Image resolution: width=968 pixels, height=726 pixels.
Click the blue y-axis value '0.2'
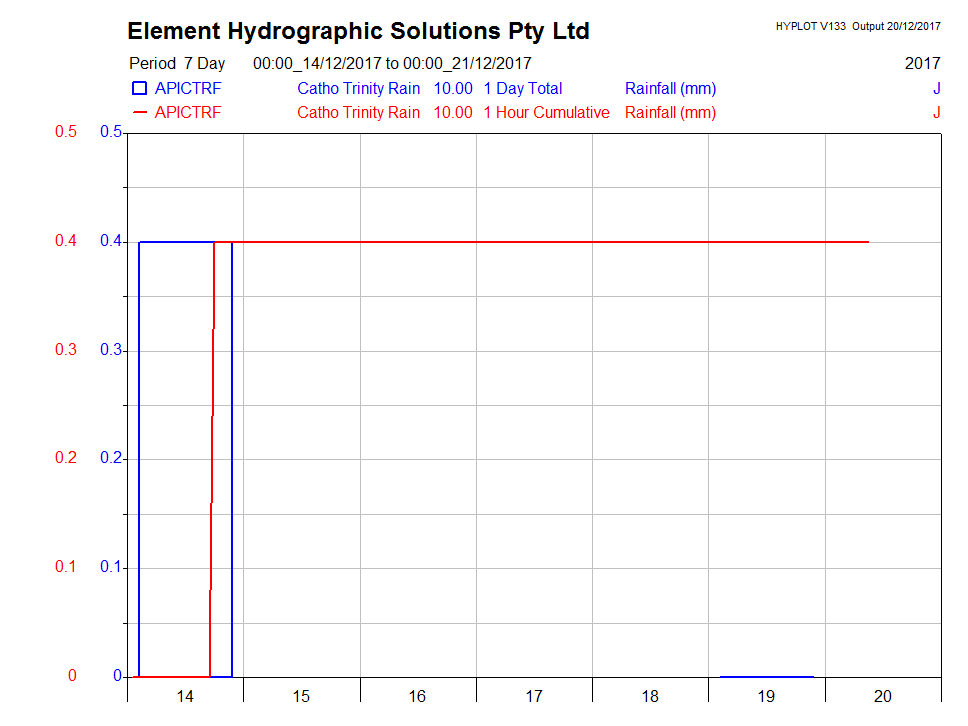click(111, 459)
